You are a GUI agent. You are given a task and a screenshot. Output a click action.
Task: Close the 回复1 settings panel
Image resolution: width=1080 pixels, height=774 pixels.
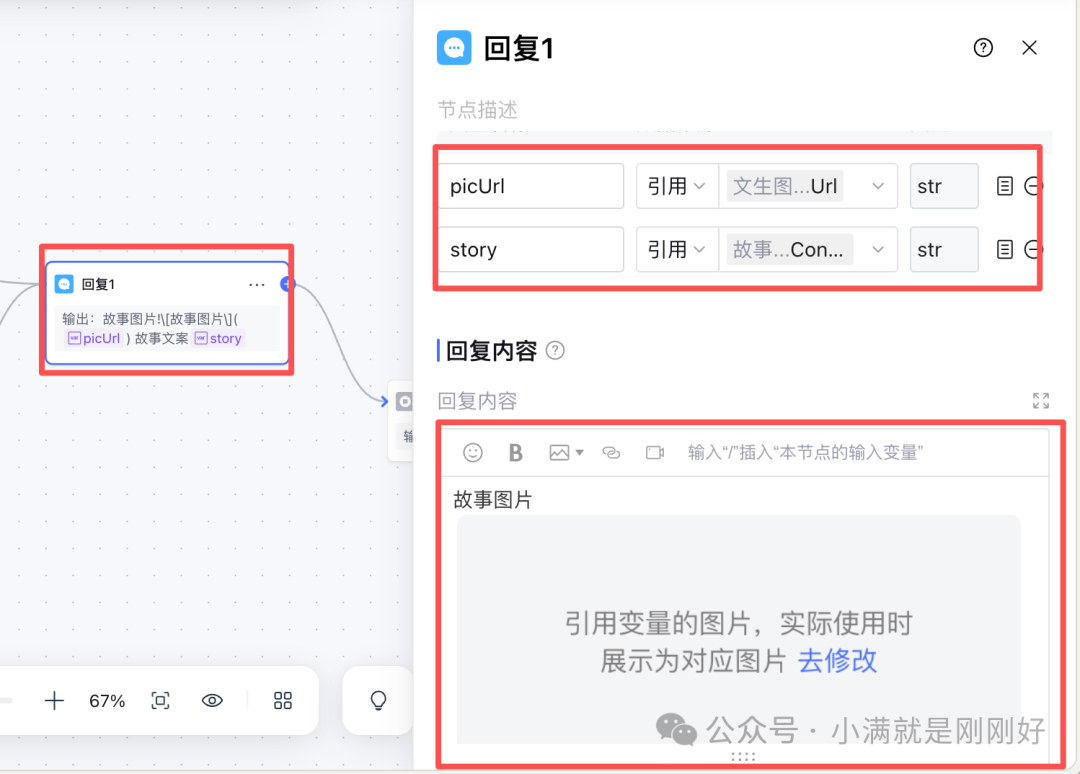(1029, 48)
